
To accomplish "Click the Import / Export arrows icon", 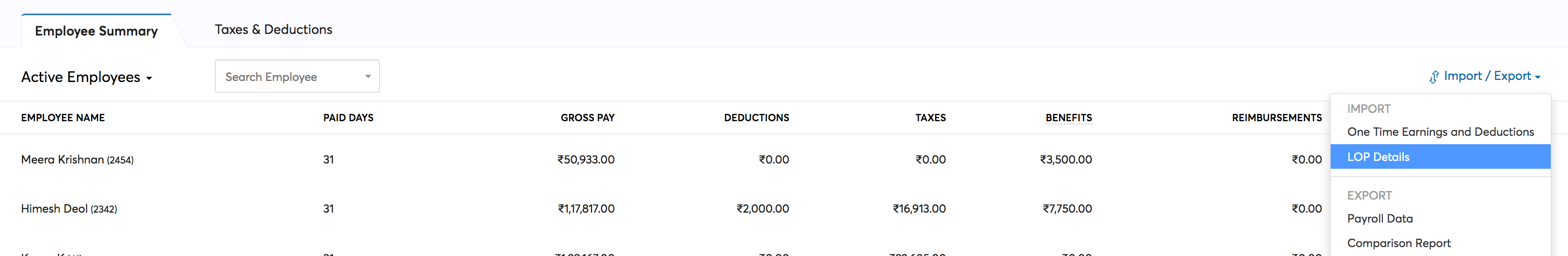I will click(1434, 77).
